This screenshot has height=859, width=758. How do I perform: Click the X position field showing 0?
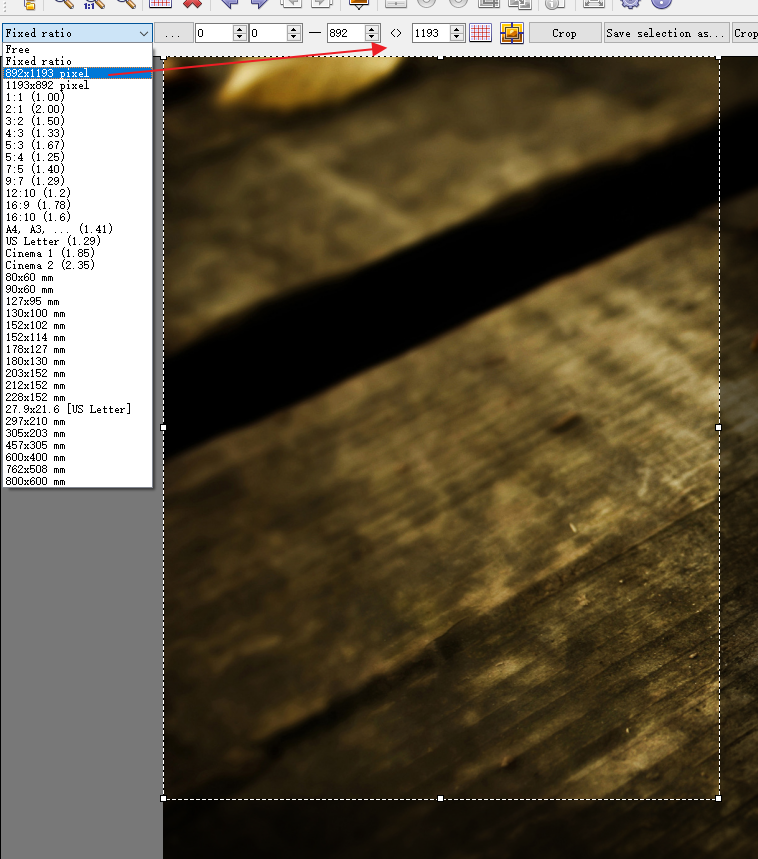click(214, 33)
